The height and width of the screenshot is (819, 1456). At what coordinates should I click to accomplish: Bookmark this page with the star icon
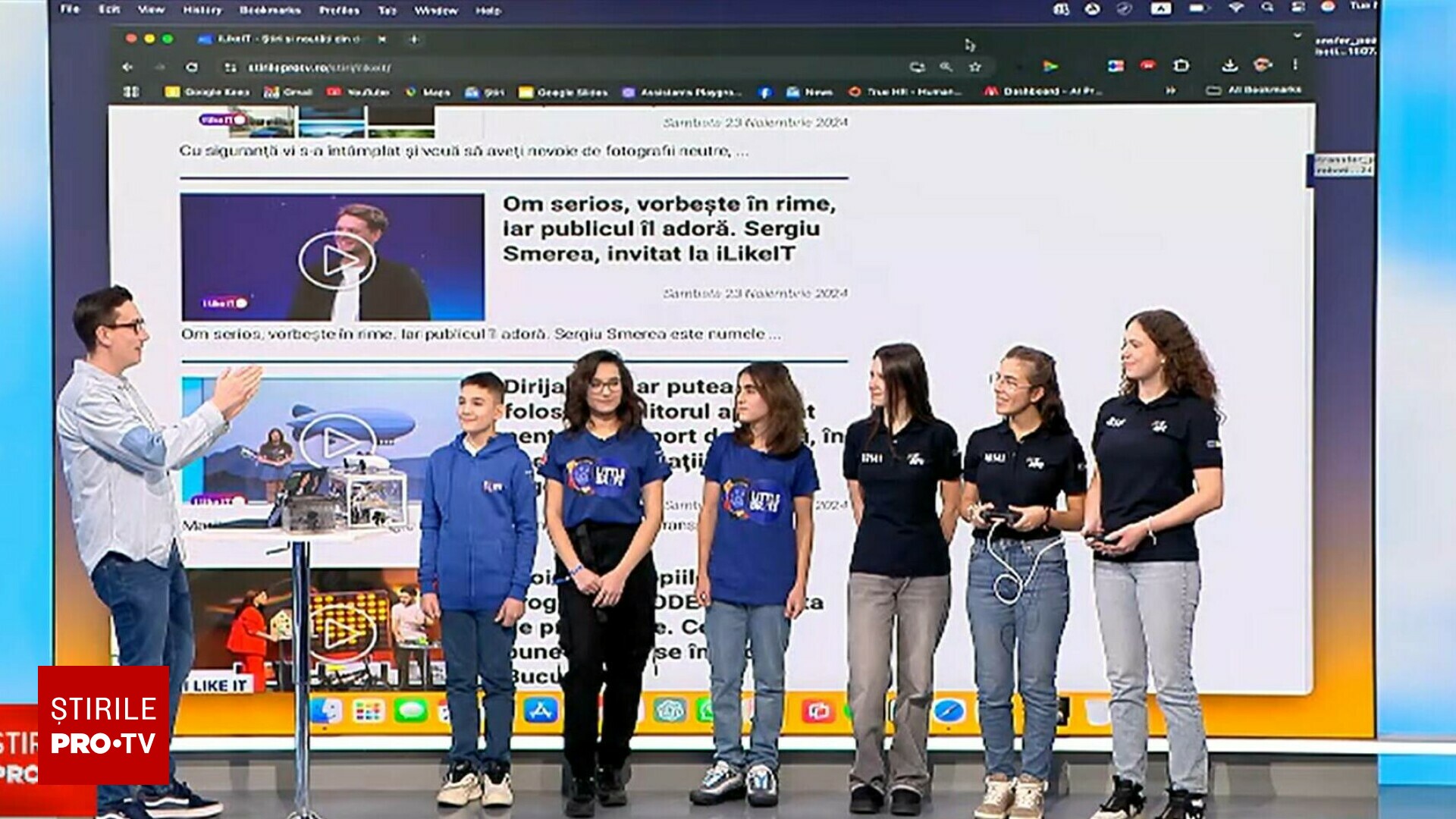pos(975,67)
